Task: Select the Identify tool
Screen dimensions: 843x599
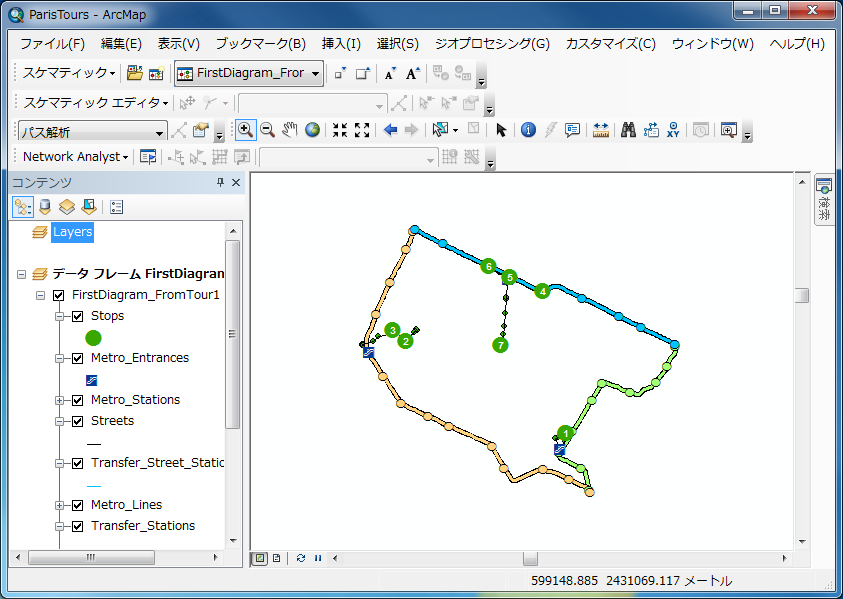Action: (527, 130)
